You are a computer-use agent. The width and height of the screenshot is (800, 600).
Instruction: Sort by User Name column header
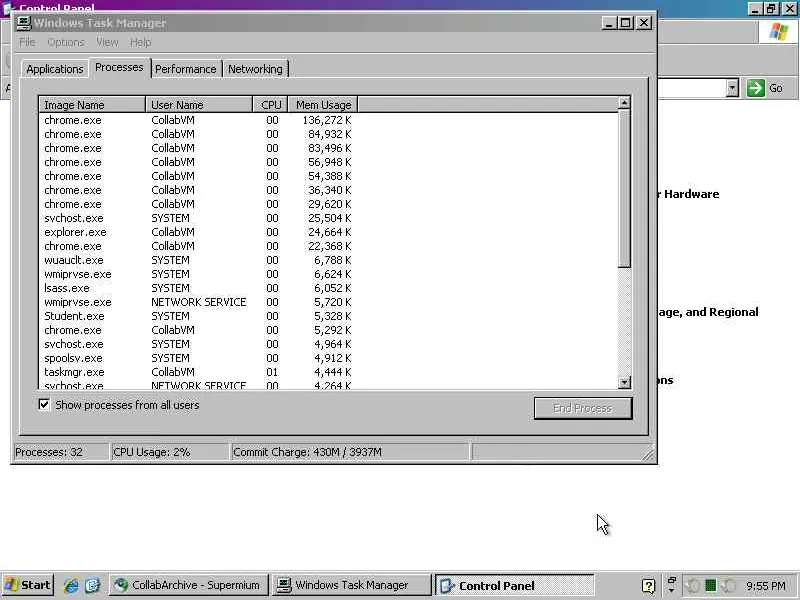199,105
